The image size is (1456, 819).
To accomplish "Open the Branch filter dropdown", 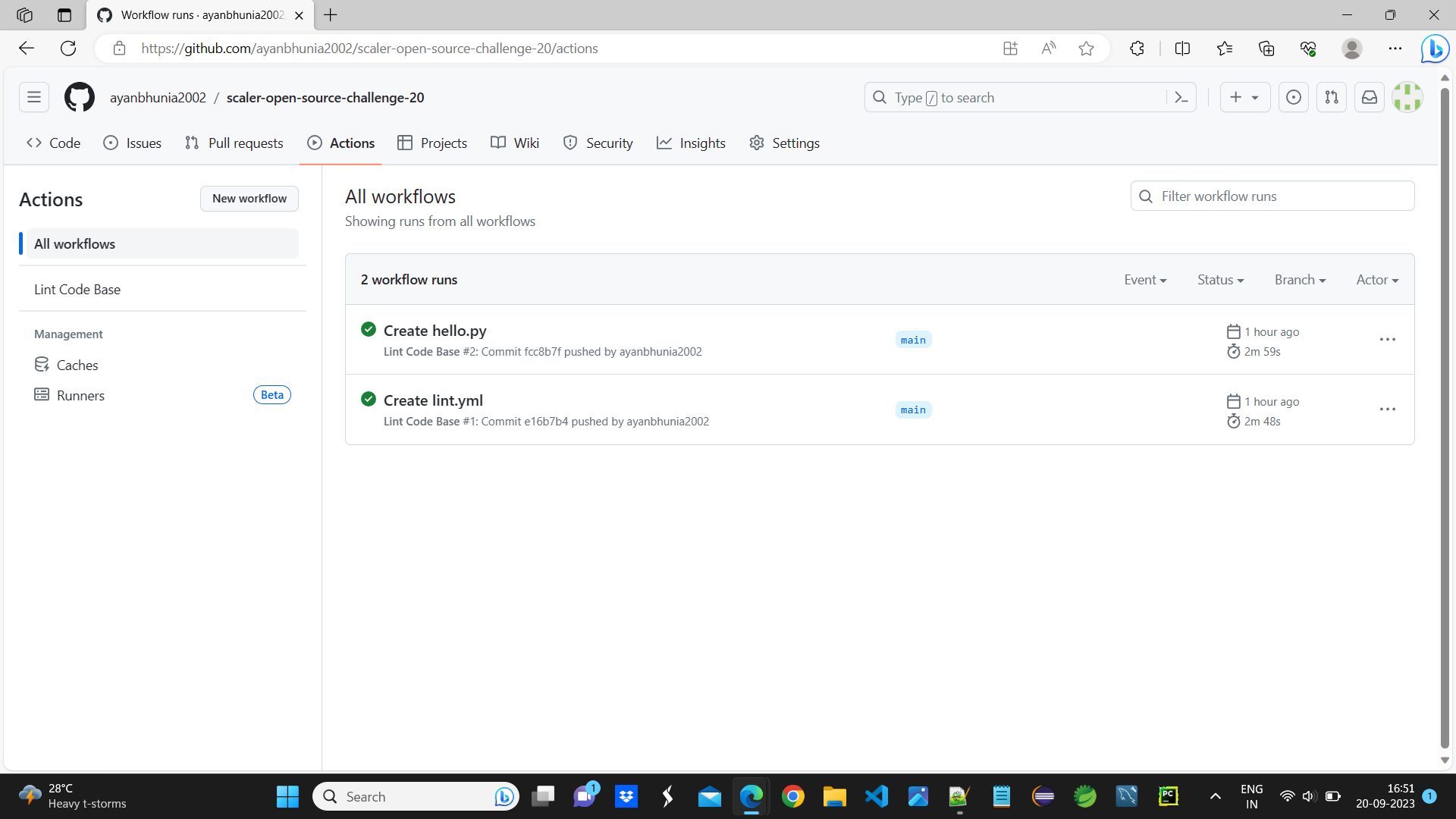I will click(1299, 279).
